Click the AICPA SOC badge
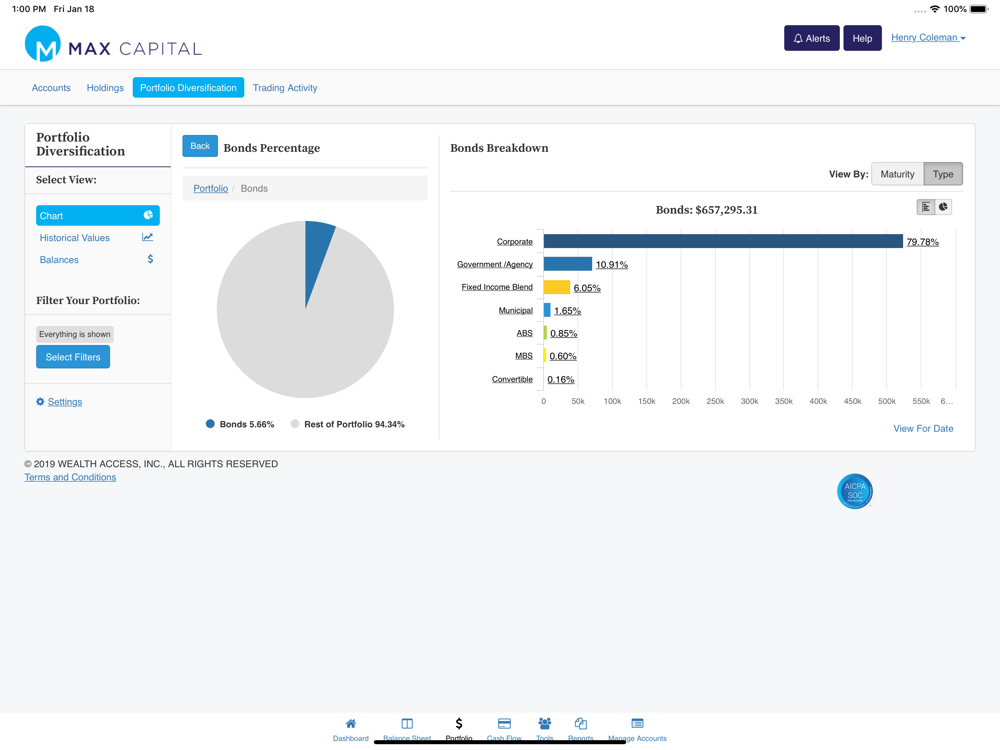Screen dimensions: 1000x750 (855, 491)
